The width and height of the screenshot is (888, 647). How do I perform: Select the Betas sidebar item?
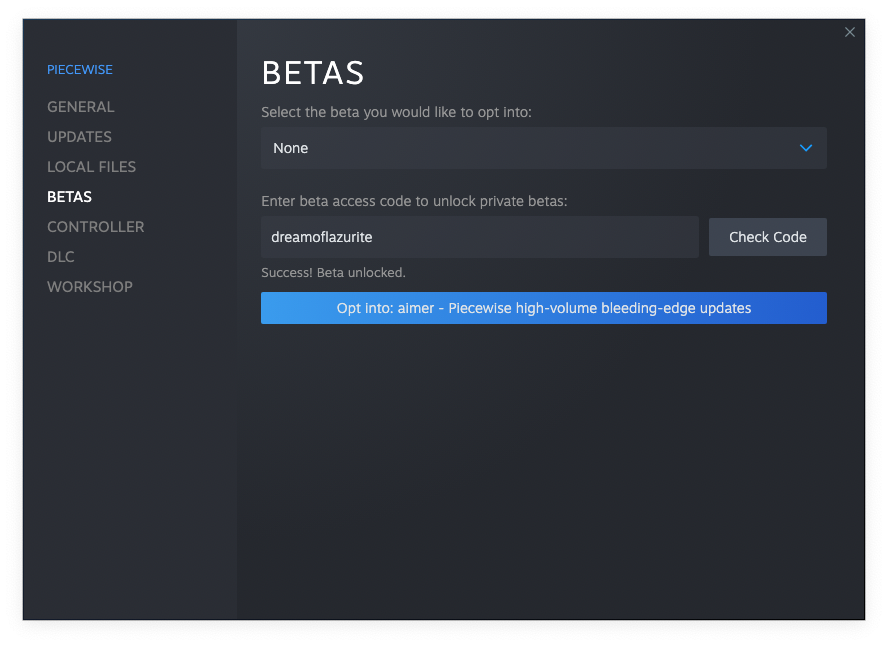click(69, 197)
